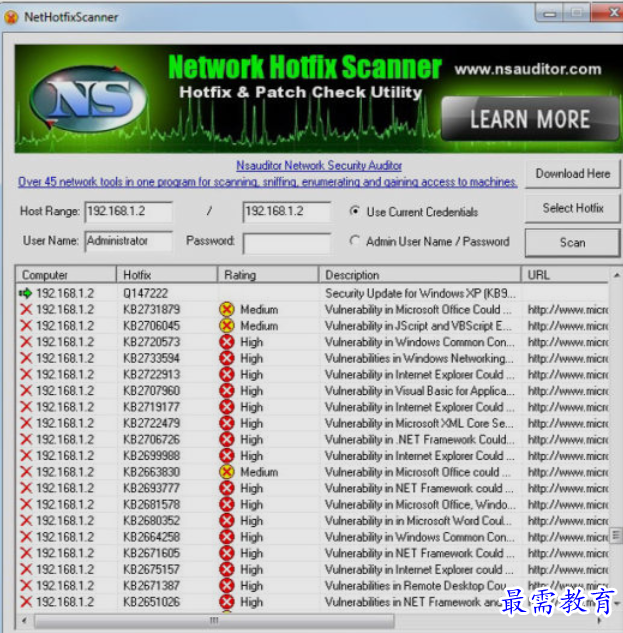
Task: Click the NetHotfixScanner title bar app icon
Action: [11, 17]
